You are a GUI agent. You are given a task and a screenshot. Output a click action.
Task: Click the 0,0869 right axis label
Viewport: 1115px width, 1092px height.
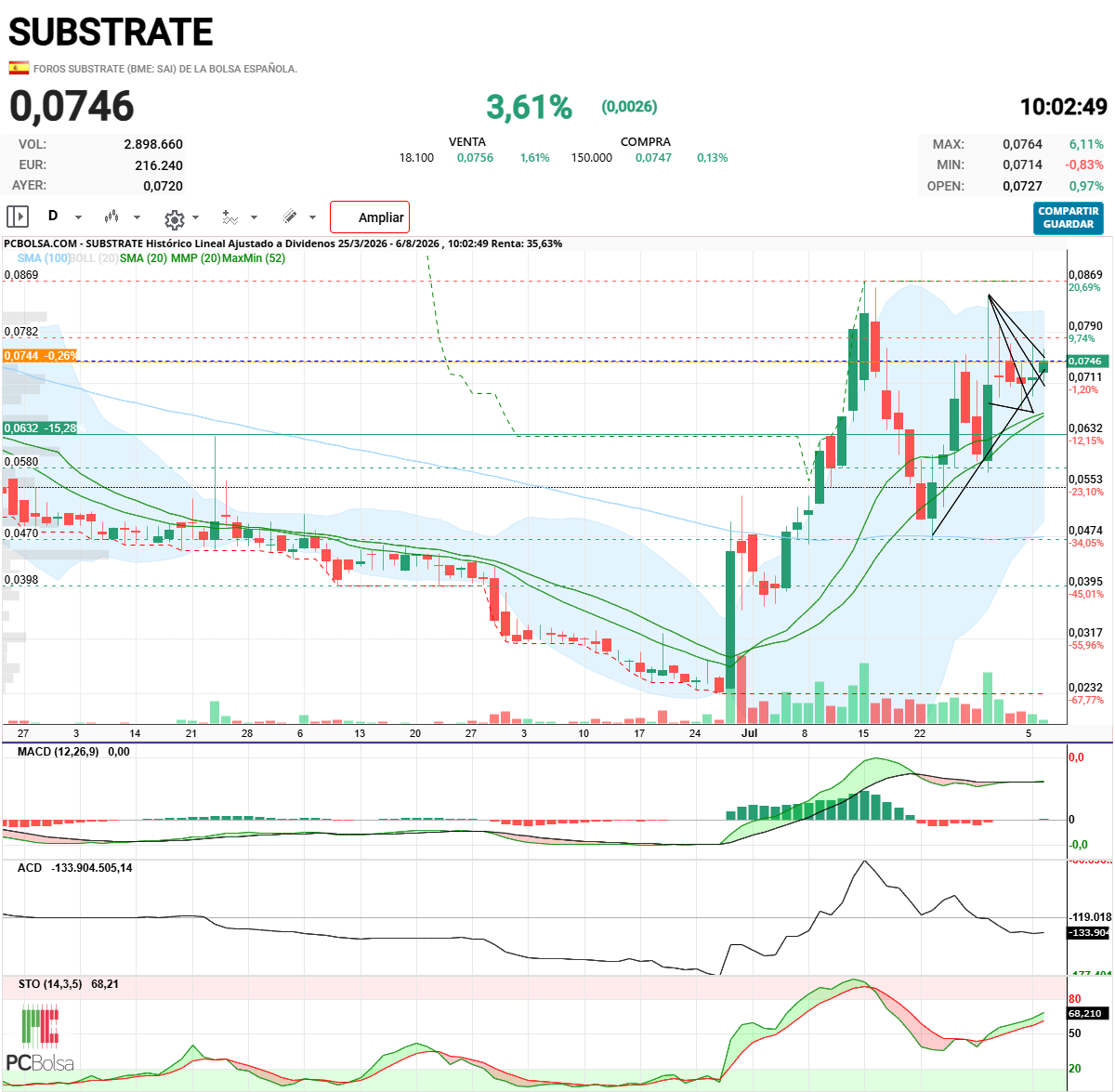coord(1085,275)
